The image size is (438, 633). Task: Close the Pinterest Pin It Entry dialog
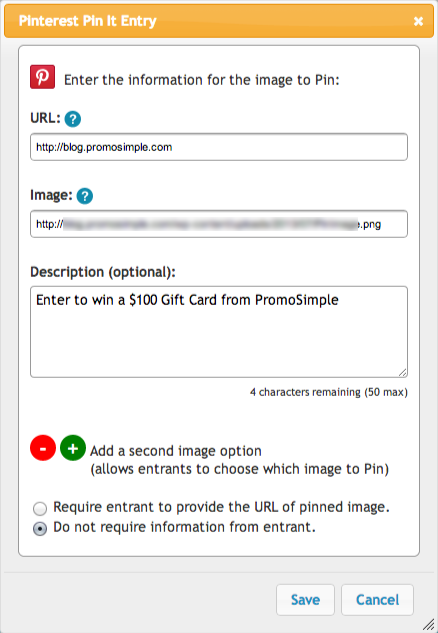click(418, 21)
